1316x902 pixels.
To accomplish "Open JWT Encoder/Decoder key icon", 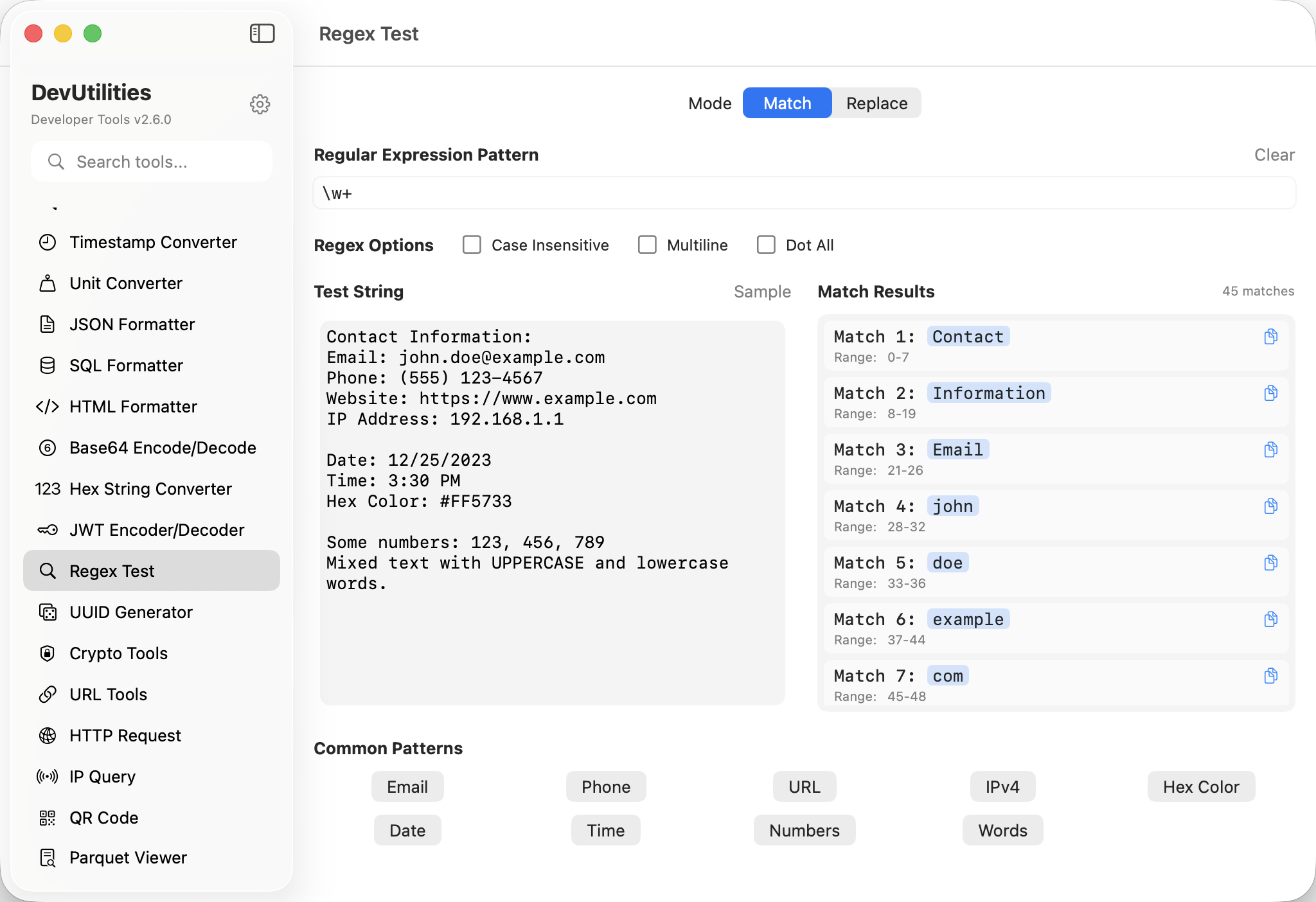I will click(x=48, y=530).
